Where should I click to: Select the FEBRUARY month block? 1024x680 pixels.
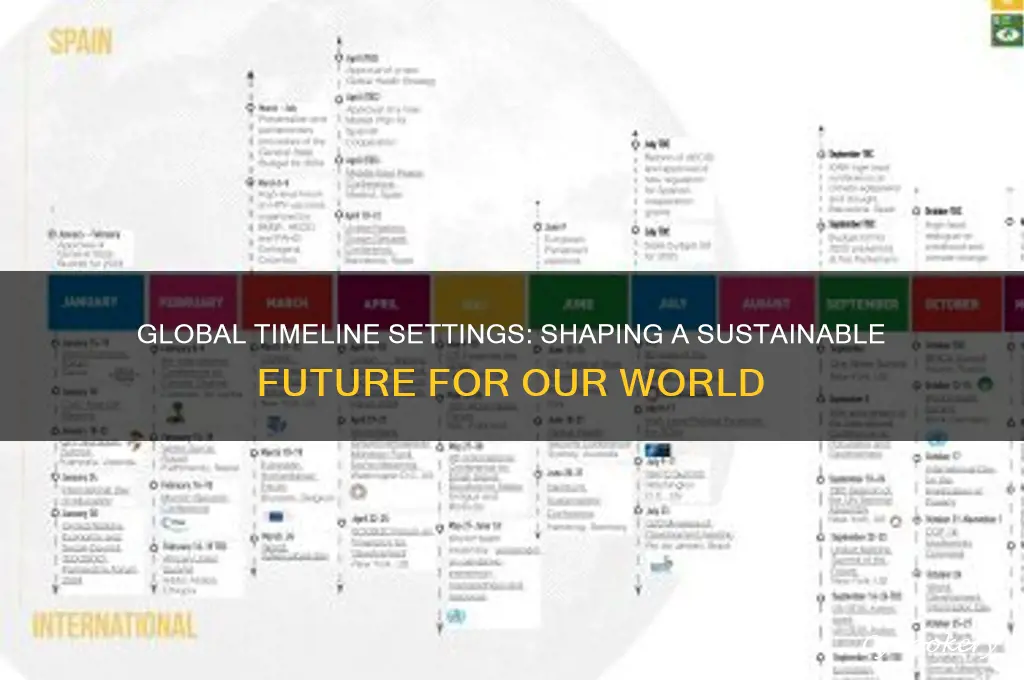[193, 302]
